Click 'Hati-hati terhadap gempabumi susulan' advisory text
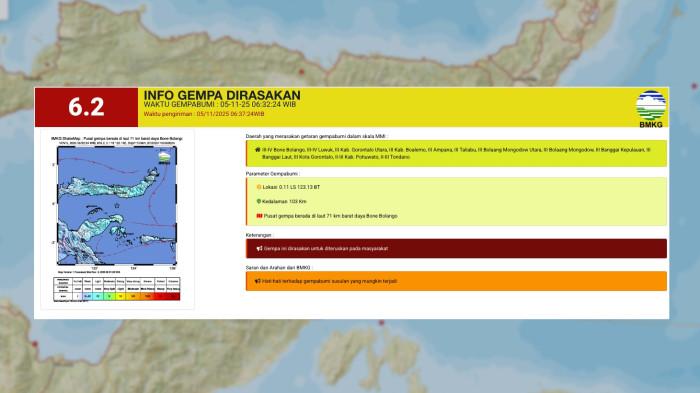700x393 pixels. pyautogui.click(x=329, y=281)
